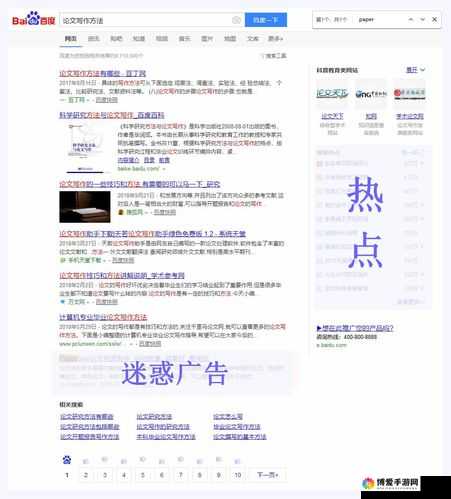The height and width of the screenshot is (499, 451).
Task: Select the 网页 tab
Action: (x=71, y=39)
